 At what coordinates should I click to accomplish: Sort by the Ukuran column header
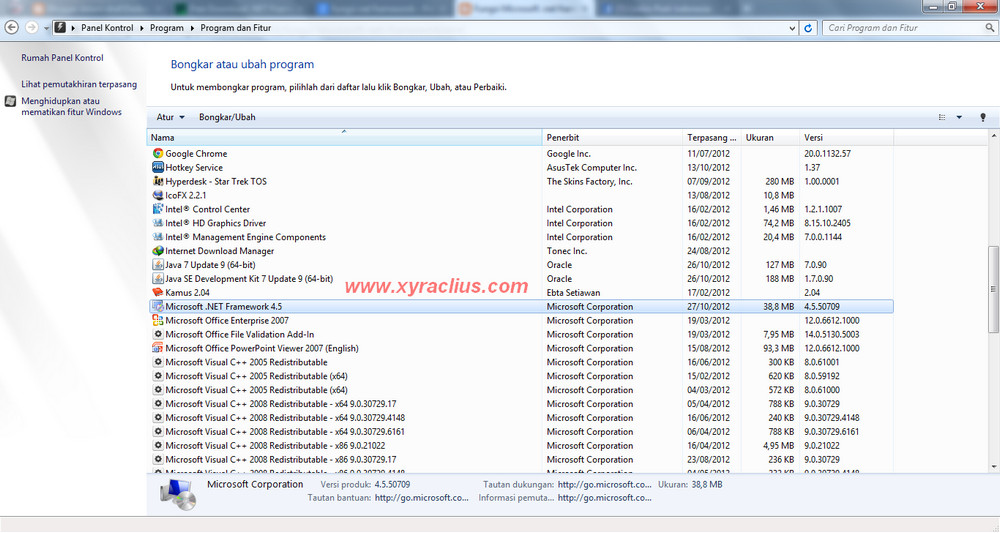tap(770, 138)
